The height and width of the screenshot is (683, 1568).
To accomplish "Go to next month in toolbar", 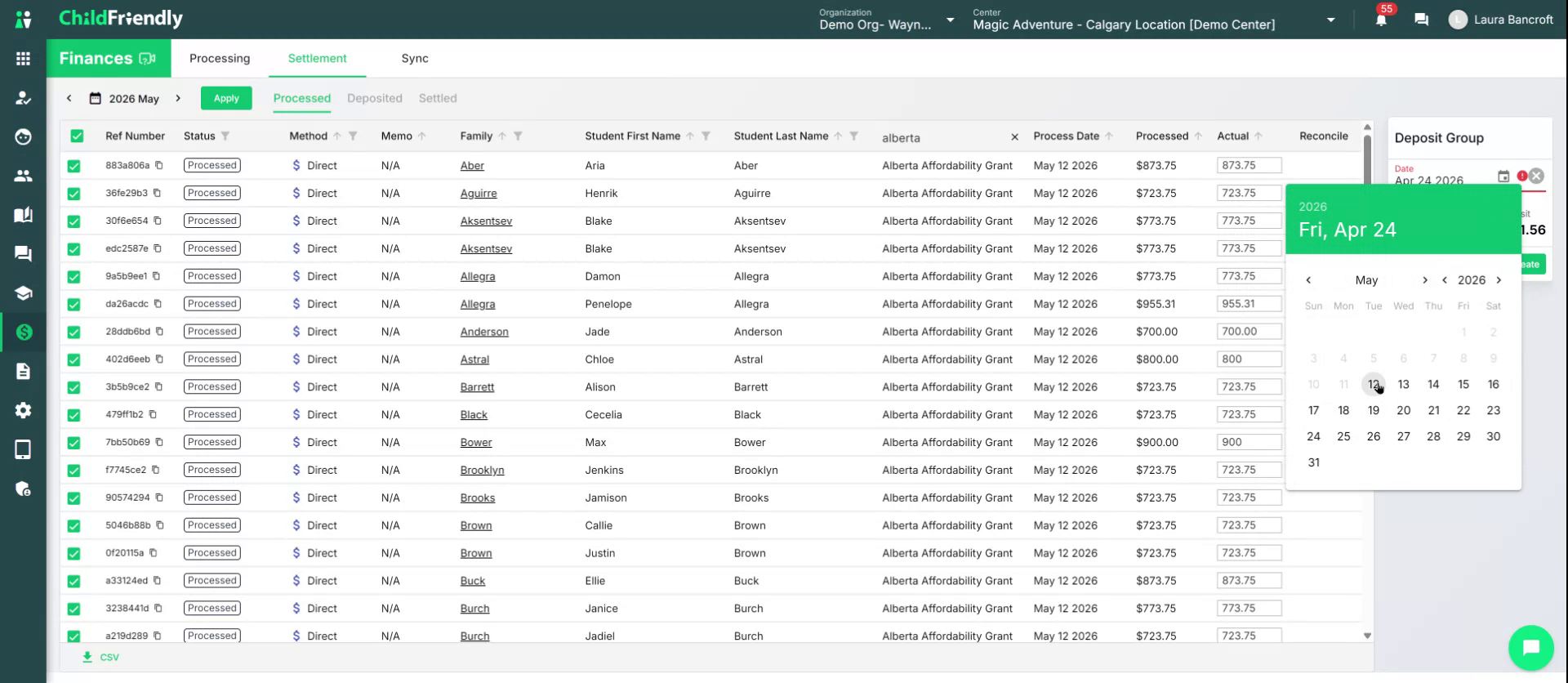I will point(178,98).
